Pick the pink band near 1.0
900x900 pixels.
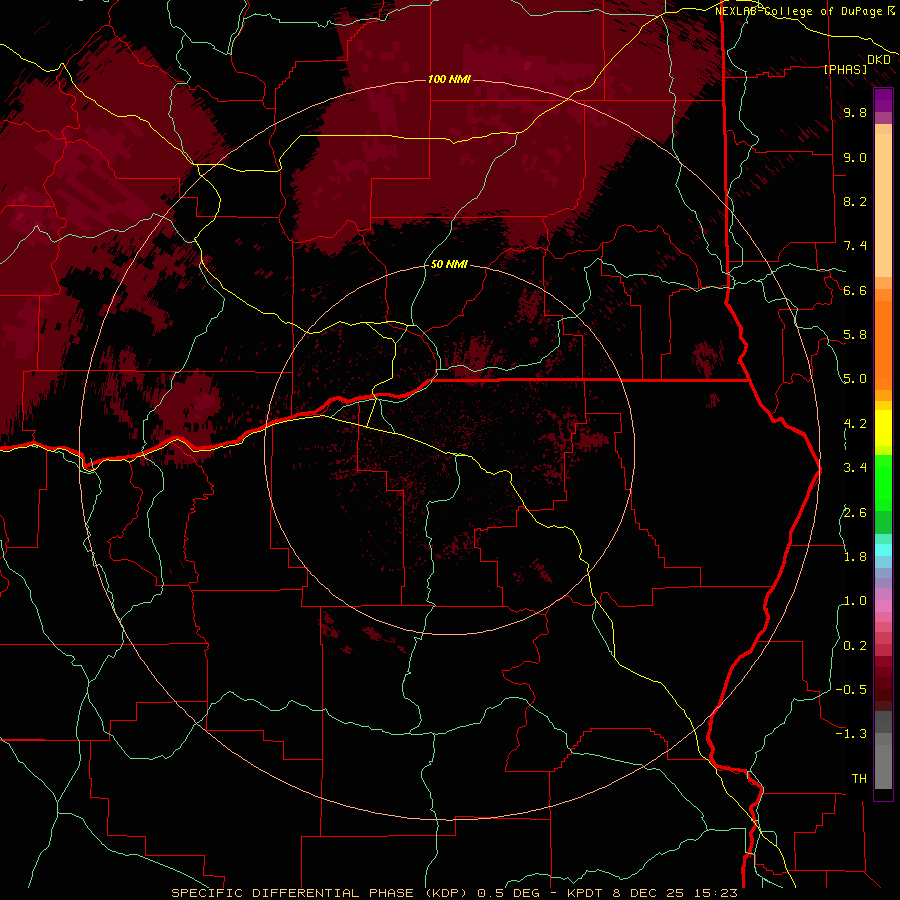(x=883, y=606)
